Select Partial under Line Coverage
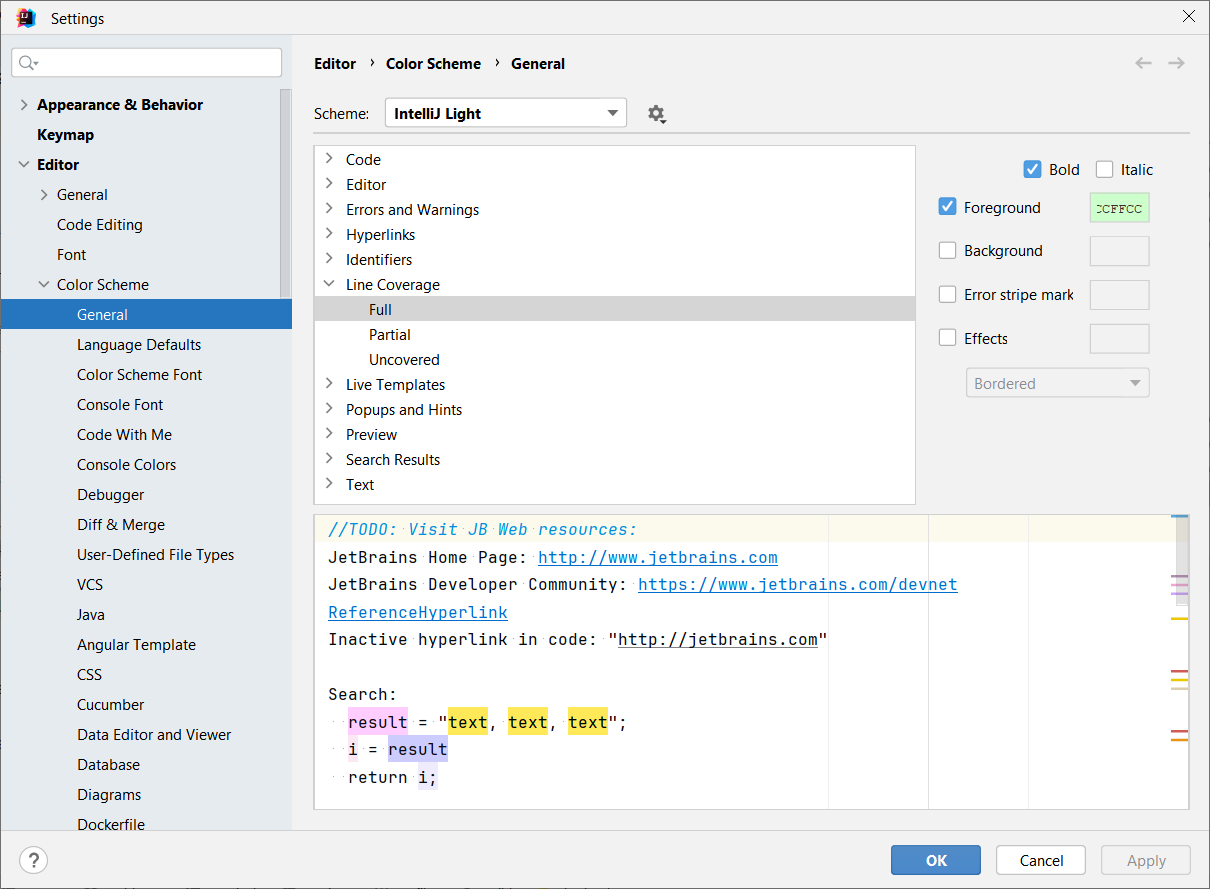 (x=390, y=335)
